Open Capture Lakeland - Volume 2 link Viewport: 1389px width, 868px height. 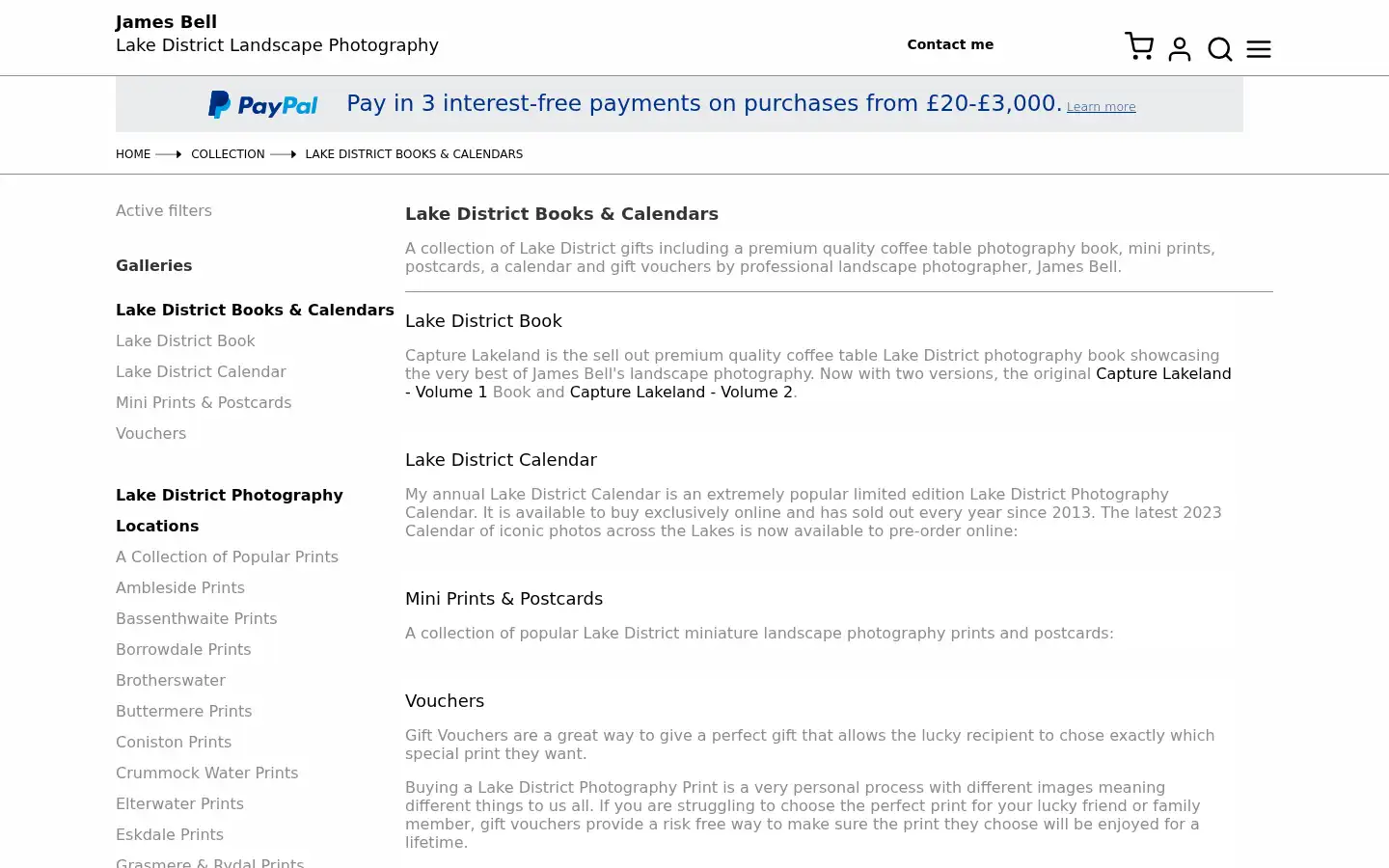[x=681, y=393]
